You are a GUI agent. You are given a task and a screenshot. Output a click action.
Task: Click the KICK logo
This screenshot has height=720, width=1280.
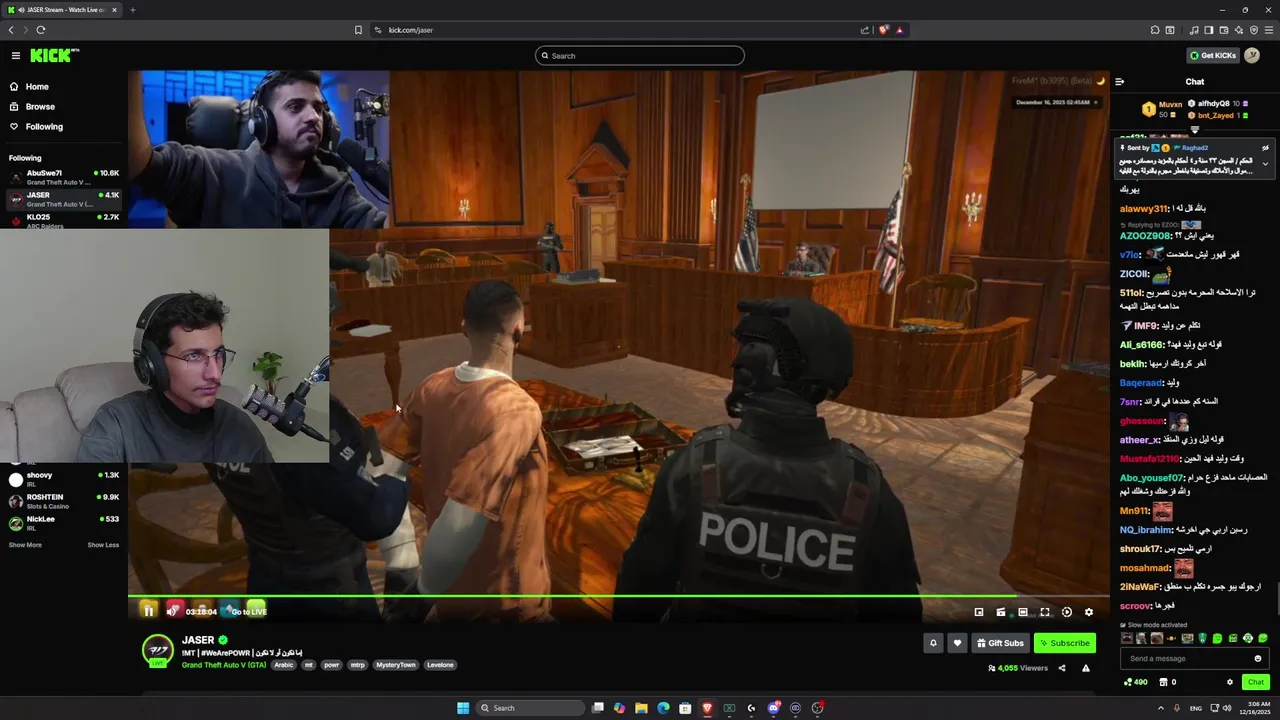coord(54,56)
